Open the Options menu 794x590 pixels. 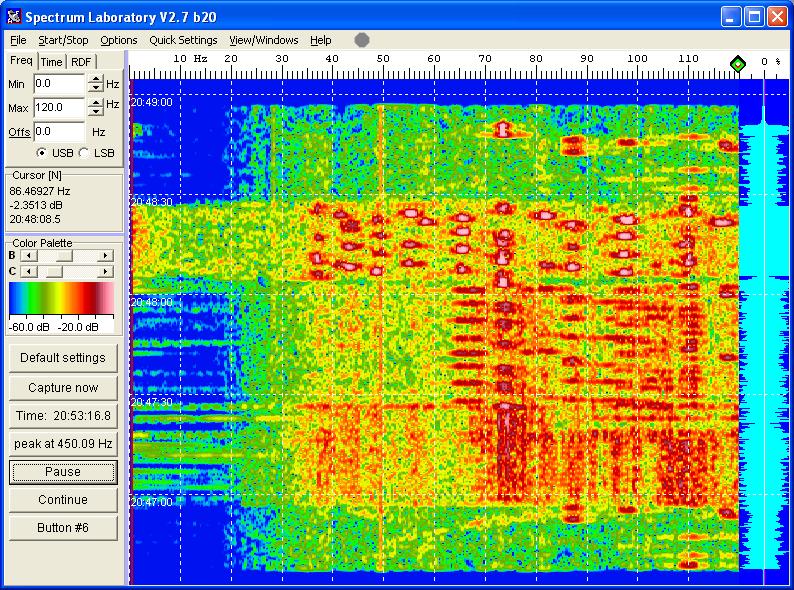tap(118, 40)
